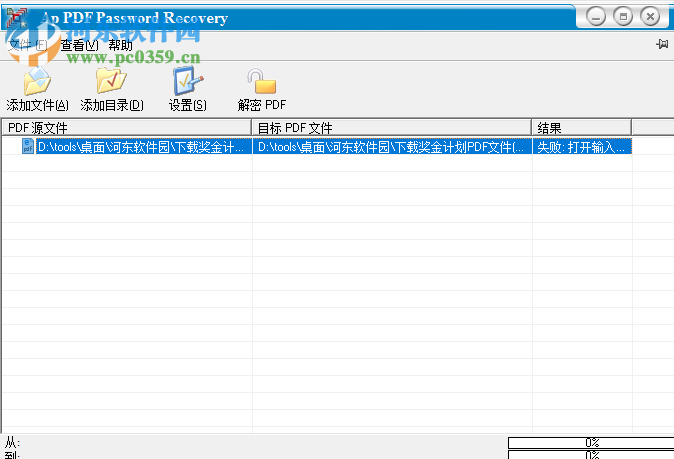
Task: Click the Add File (添加文件) toolbar icon
Action: click(37, 81)
